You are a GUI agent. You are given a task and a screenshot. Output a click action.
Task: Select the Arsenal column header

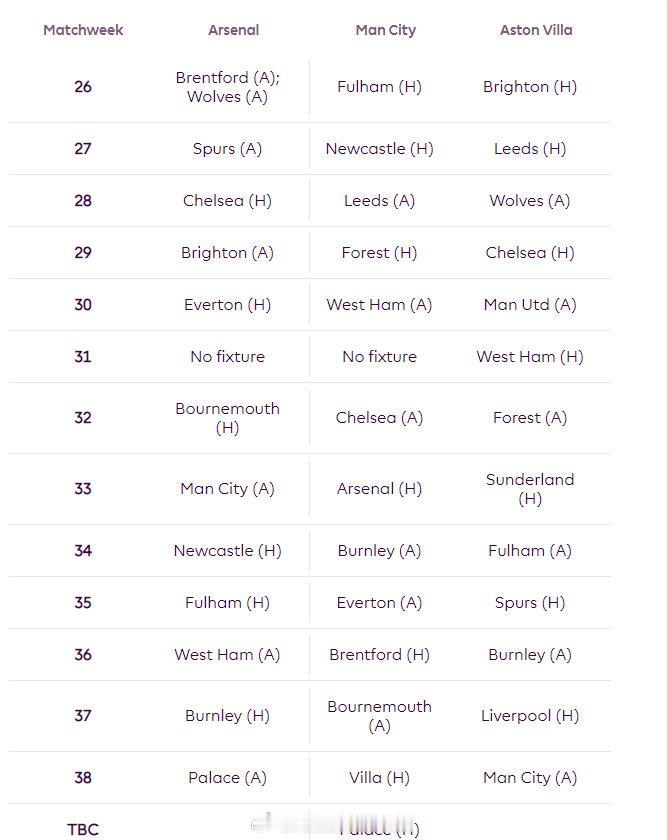(x=233, y=30)
